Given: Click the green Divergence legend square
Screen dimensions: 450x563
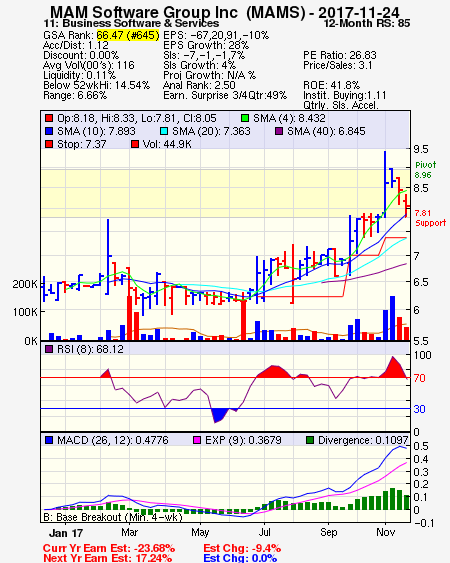Looking at the screenshot, I should tap(310, 440).
